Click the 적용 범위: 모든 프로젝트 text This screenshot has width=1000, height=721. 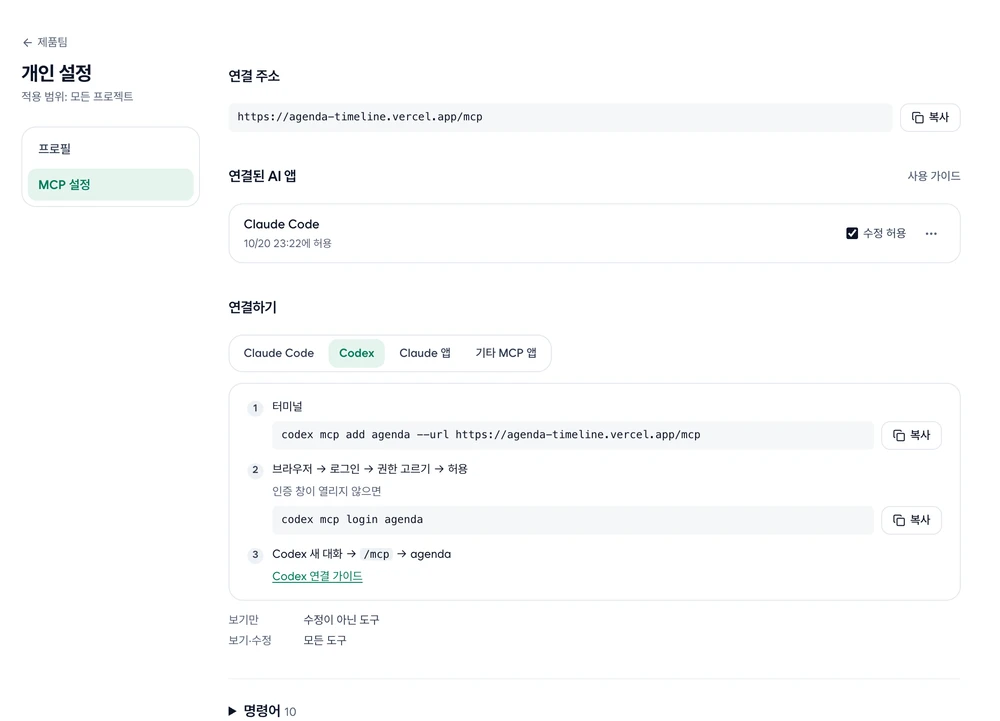pyautogui.click(x=77, y=96)
